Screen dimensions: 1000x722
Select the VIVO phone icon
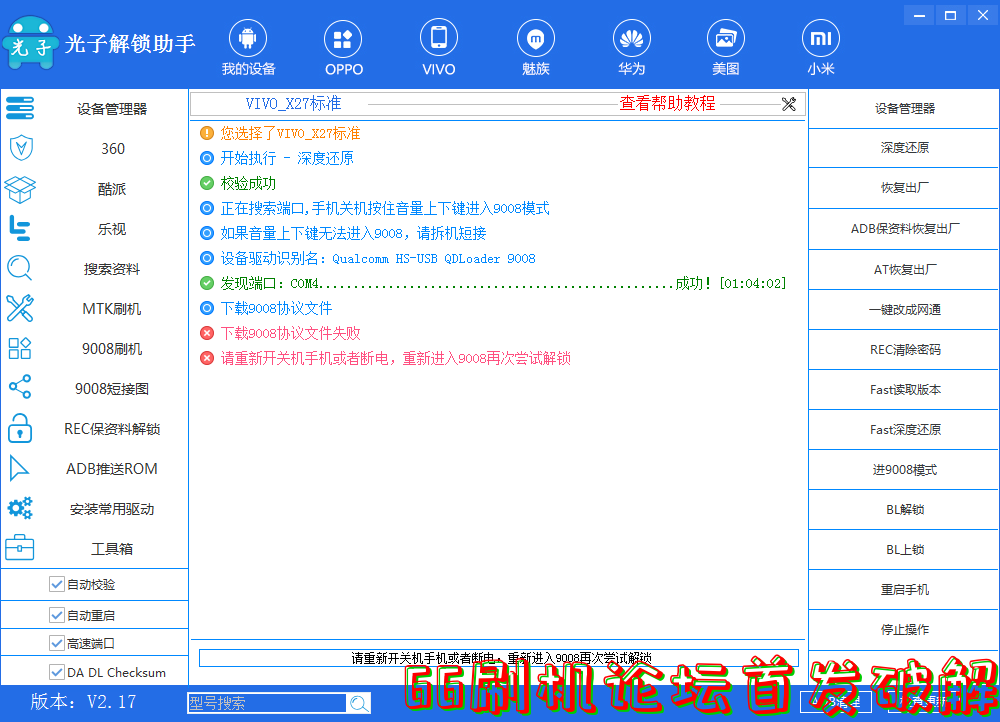[439, 38]
